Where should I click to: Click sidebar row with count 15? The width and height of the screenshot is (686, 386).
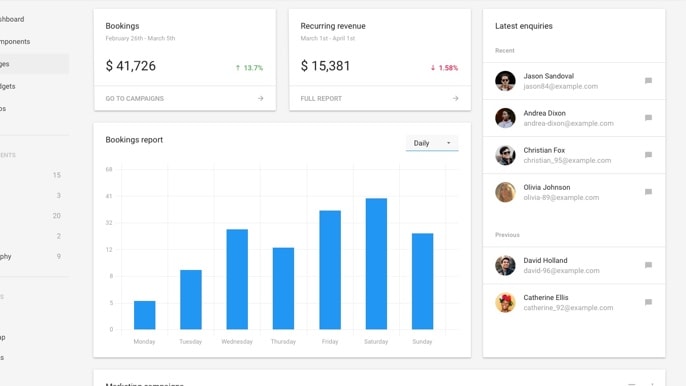[x=34, y=175]
